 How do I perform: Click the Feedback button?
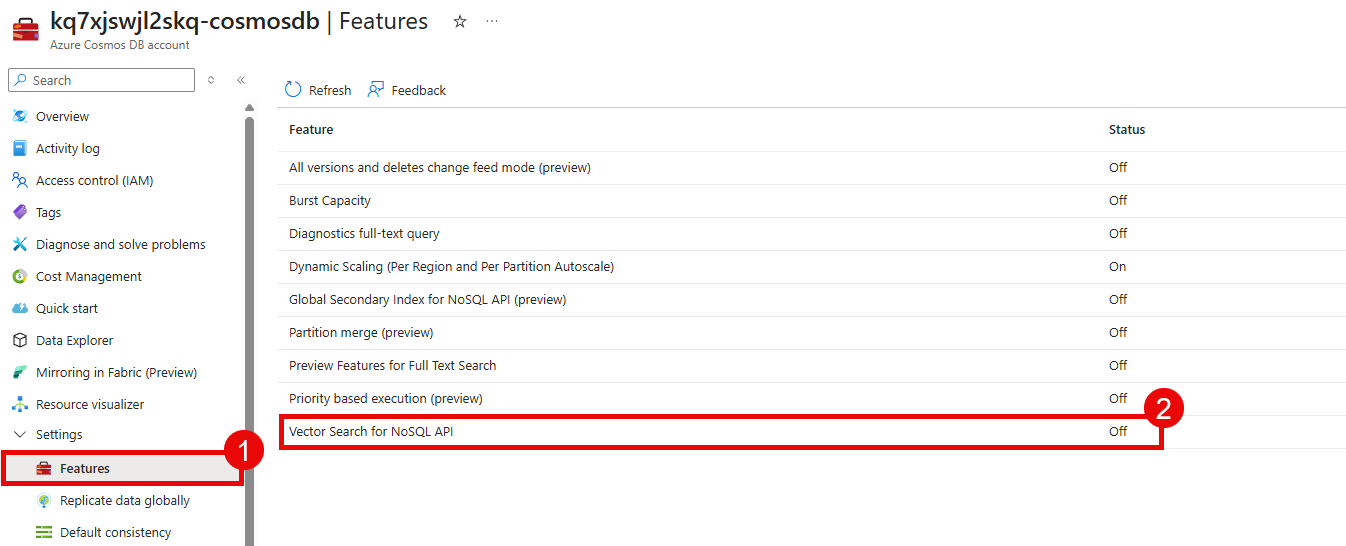pyautogui.click(x=406, y=90)
